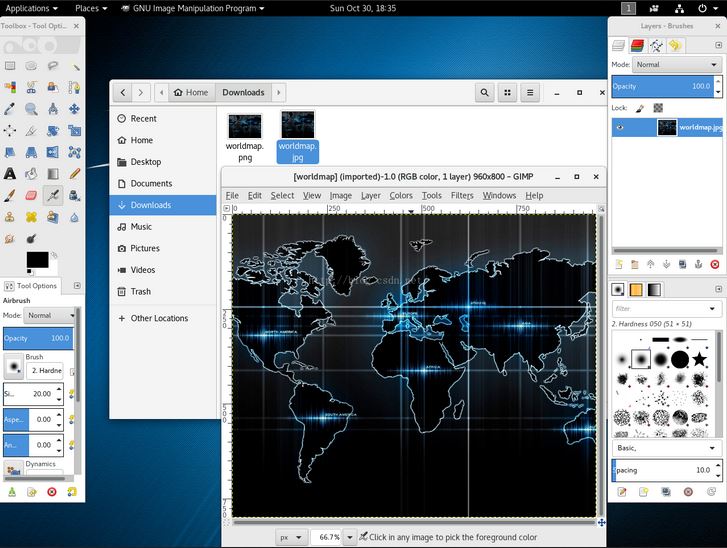Open the px unit dropdown in status bar

pyautogui.click(x=290, y=537)
